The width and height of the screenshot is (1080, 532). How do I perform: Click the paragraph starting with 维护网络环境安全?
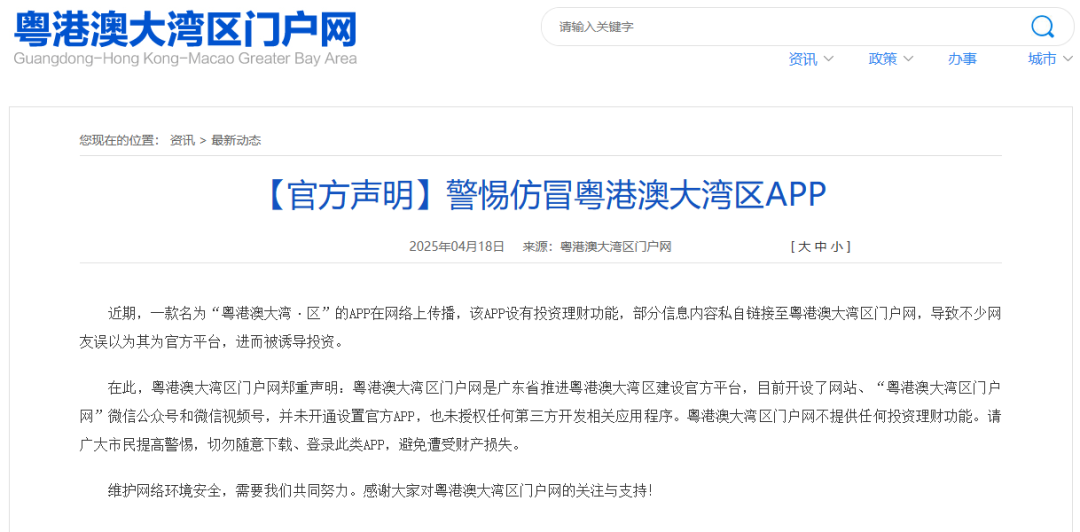click(380, 490)
